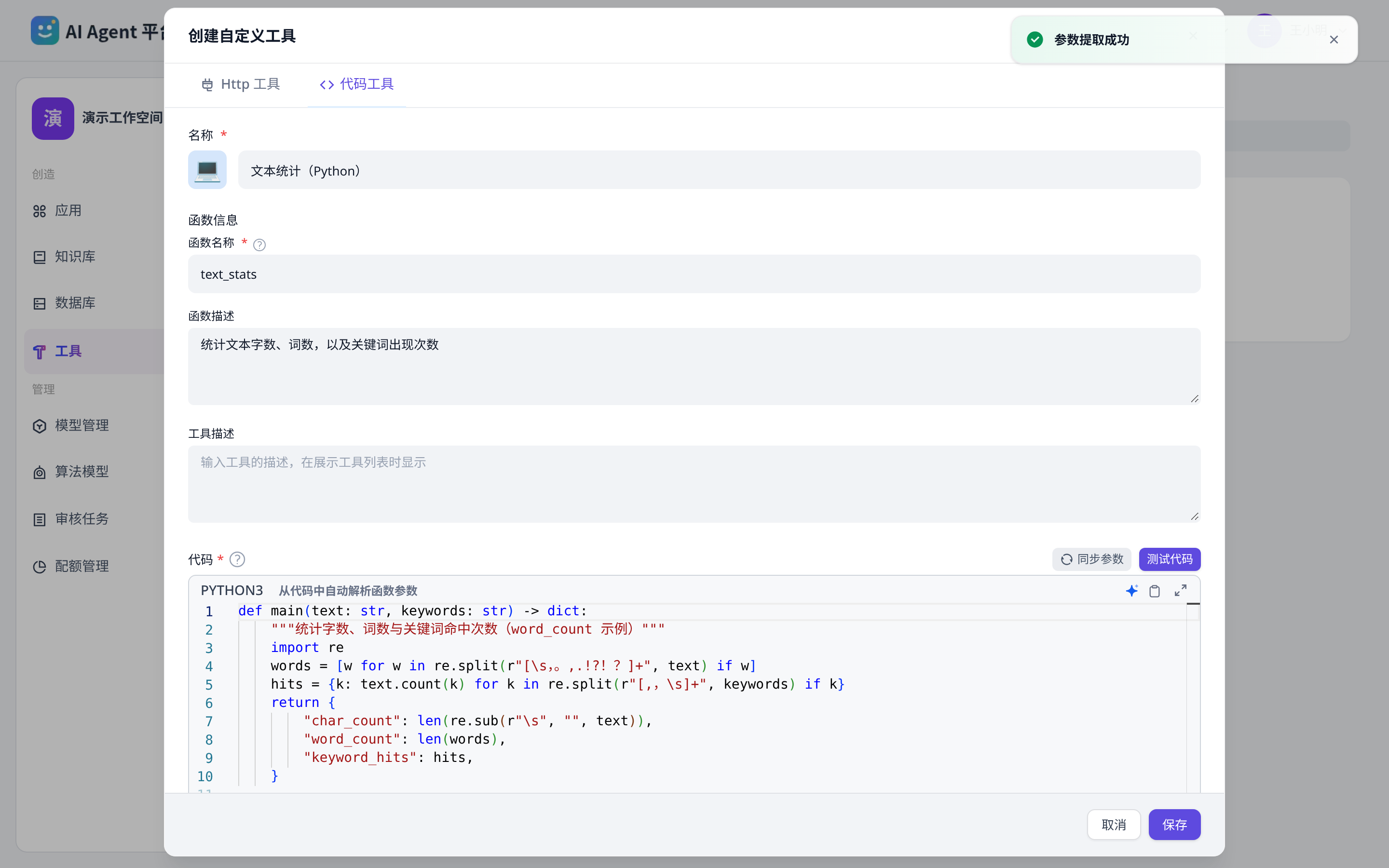Image resolution: width=1389 pixels, height=868 pixels.
Task: Click the green success check icon
Action: pyautogui.click(x=1035, y=40)
